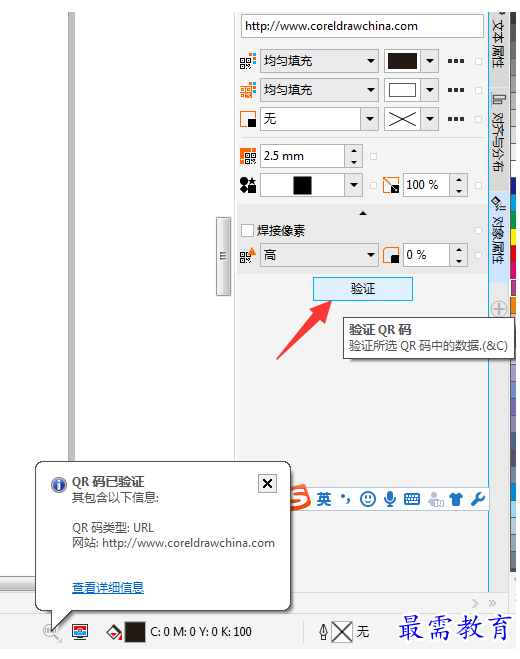Close the QR 码已验证 notification

tap(267, 484)
